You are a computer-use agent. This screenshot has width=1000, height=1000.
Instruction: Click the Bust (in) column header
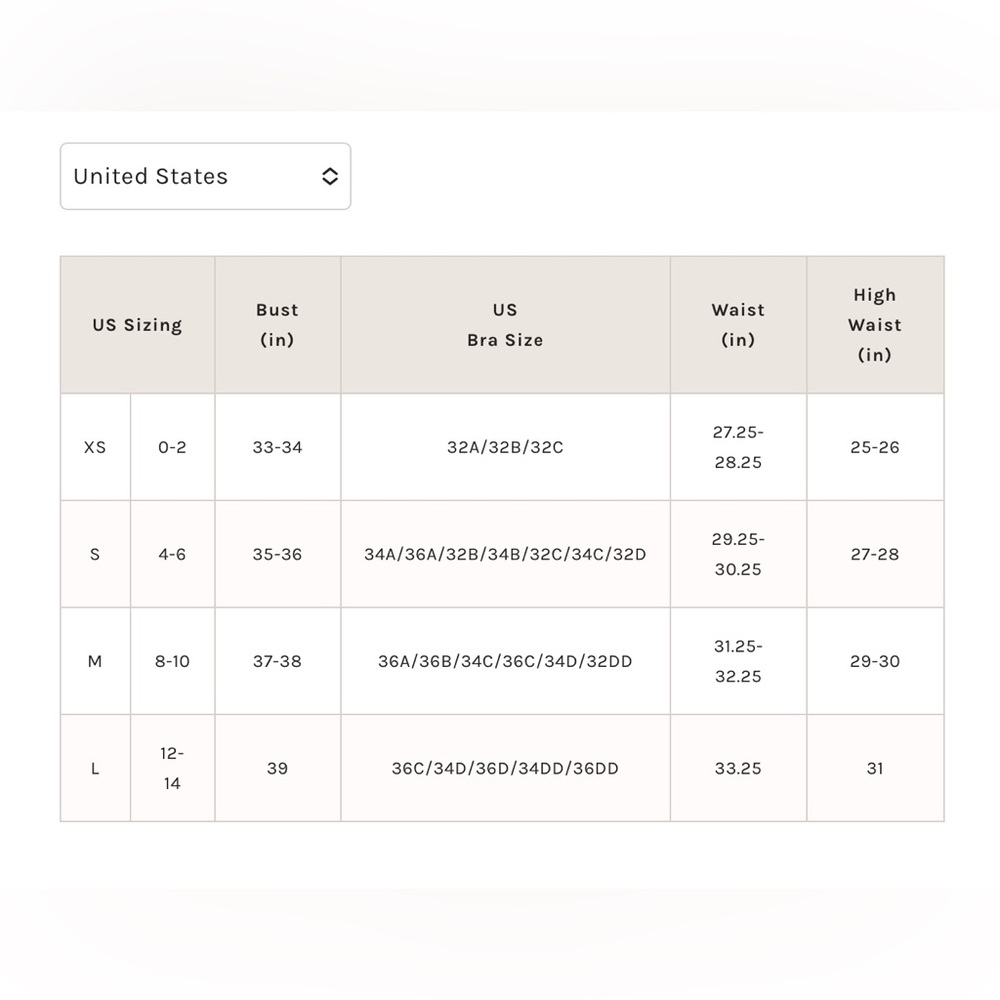point(277,325)
